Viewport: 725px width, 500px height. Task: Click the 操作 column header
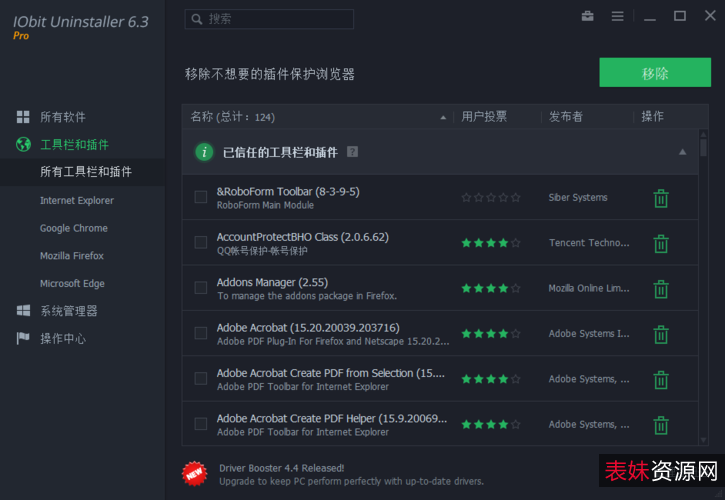[652, 117]
